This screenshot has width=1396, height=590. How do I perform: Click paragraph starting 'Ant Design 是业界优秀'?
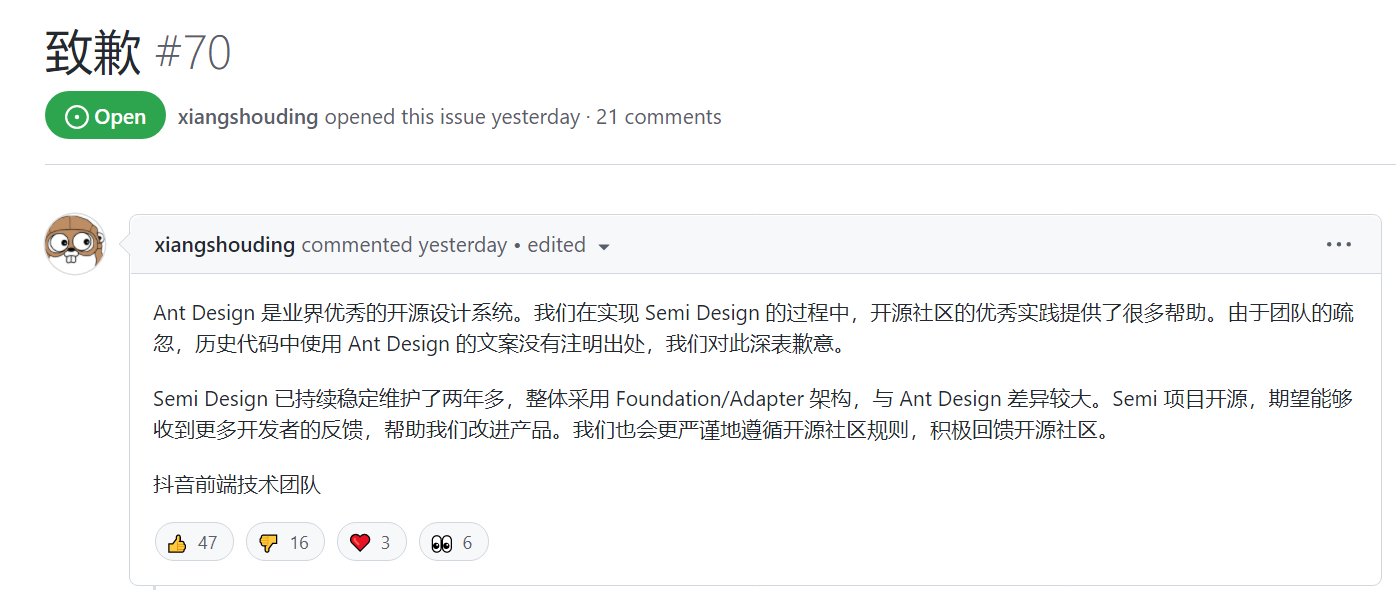click(x=754, y=328)
